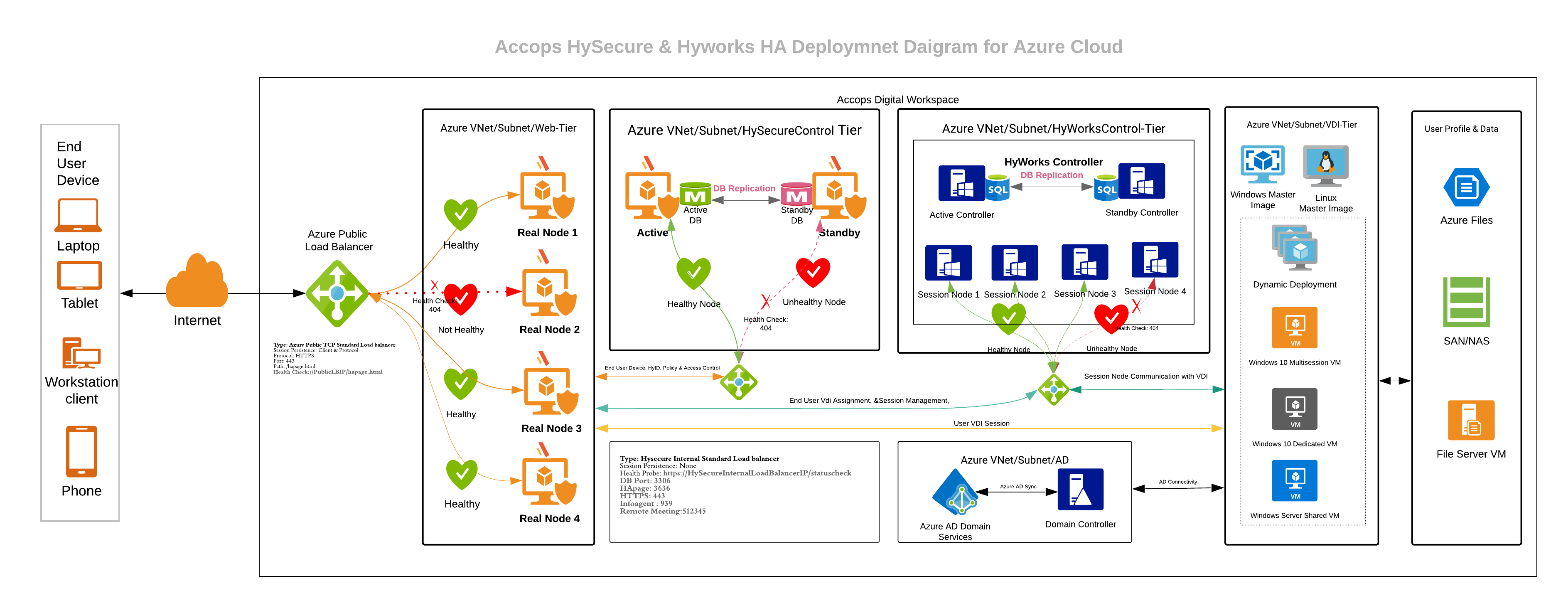Click the Dynamic Deployment icon
Viewport: 1568px width, 608px height.
click(1295, 248)
